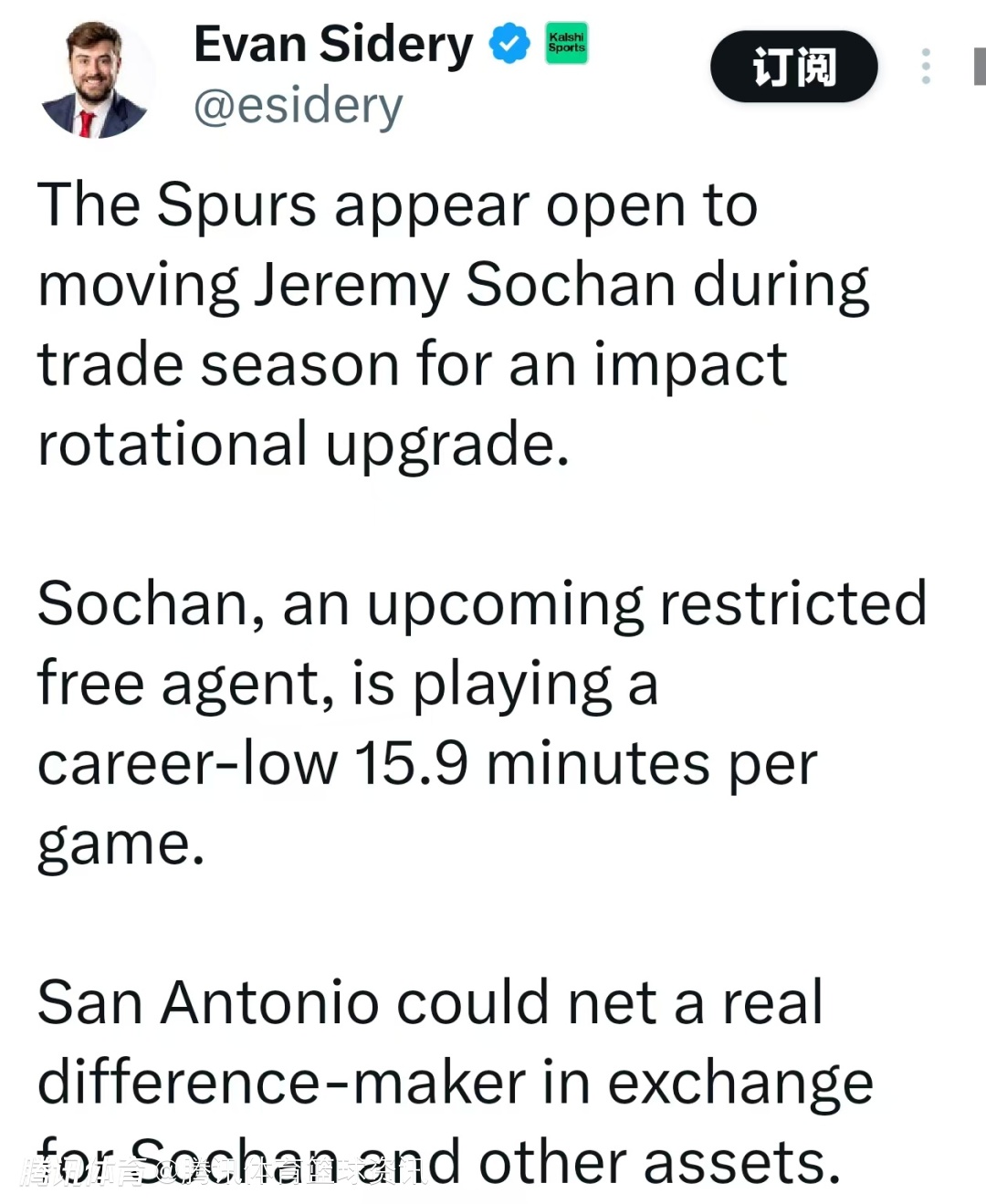The image size is (986, 1204).
Task: Click the gray scrollbar at right edge
Action: click(980, 67)
